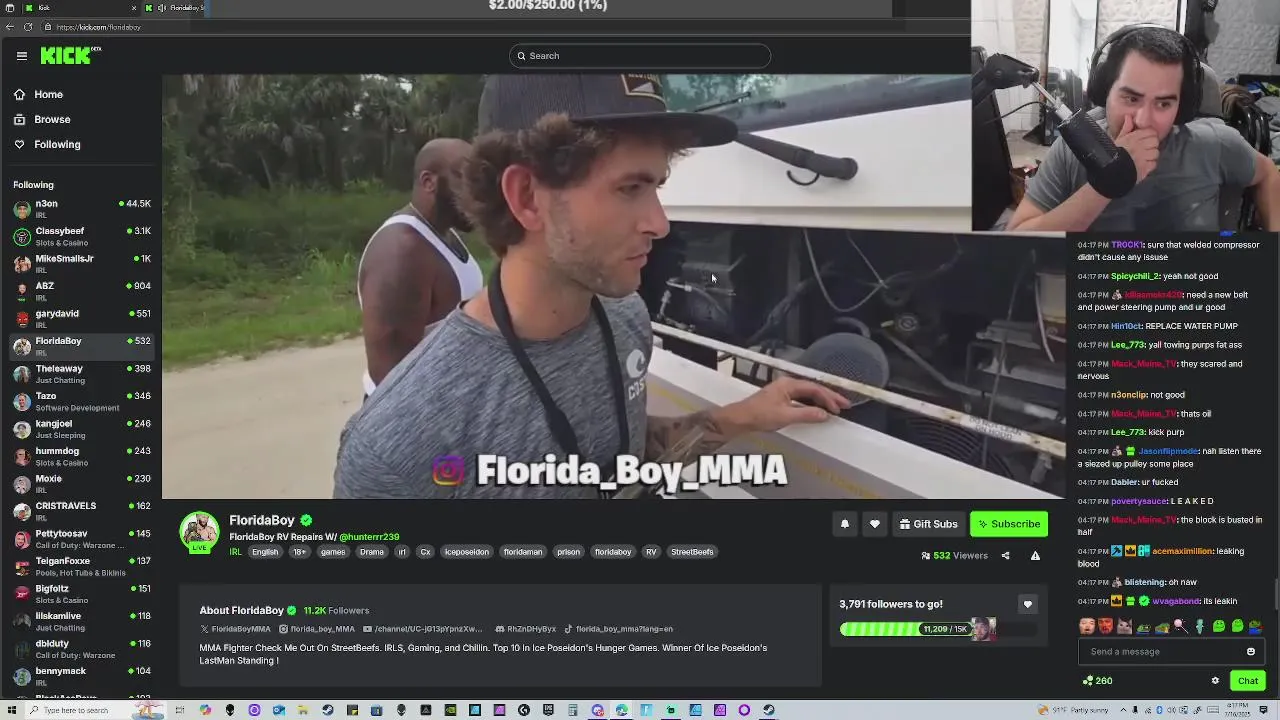Viewport: 1280px width, 720px height.
Task: Open the RhZnDHyByx Discord link
Action: click(x=525, y=629)
